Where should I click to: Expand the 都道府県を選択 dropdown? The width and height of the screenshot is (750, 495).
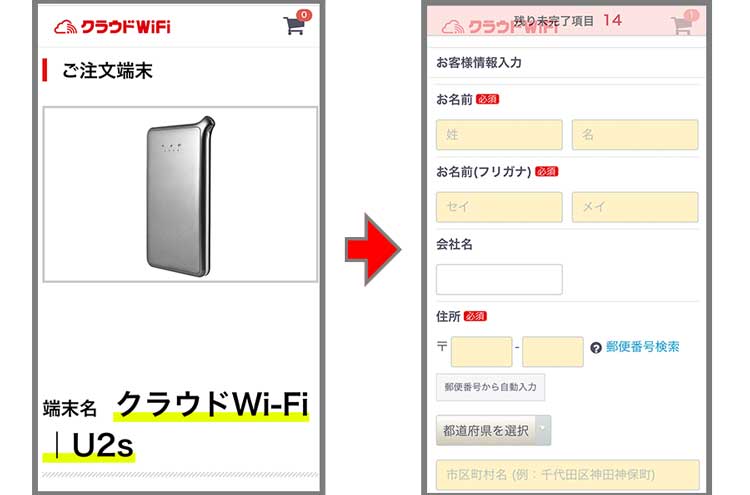coord(493,430)
